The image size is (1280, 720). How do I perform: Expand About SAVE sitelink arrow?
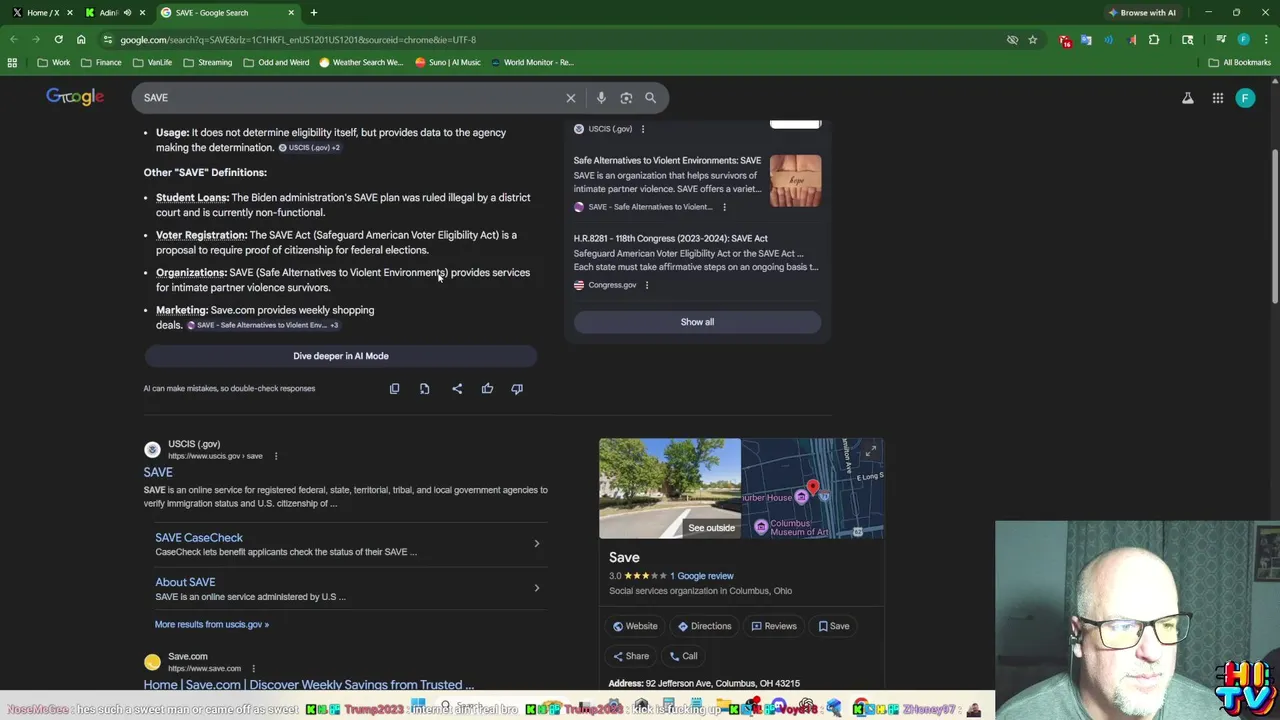536,588
